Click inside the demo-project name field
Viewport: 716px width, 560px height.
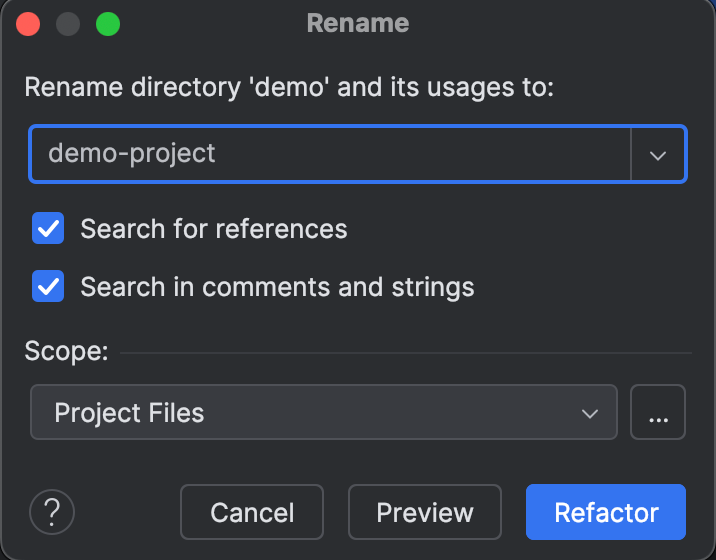tap(330, 154)
